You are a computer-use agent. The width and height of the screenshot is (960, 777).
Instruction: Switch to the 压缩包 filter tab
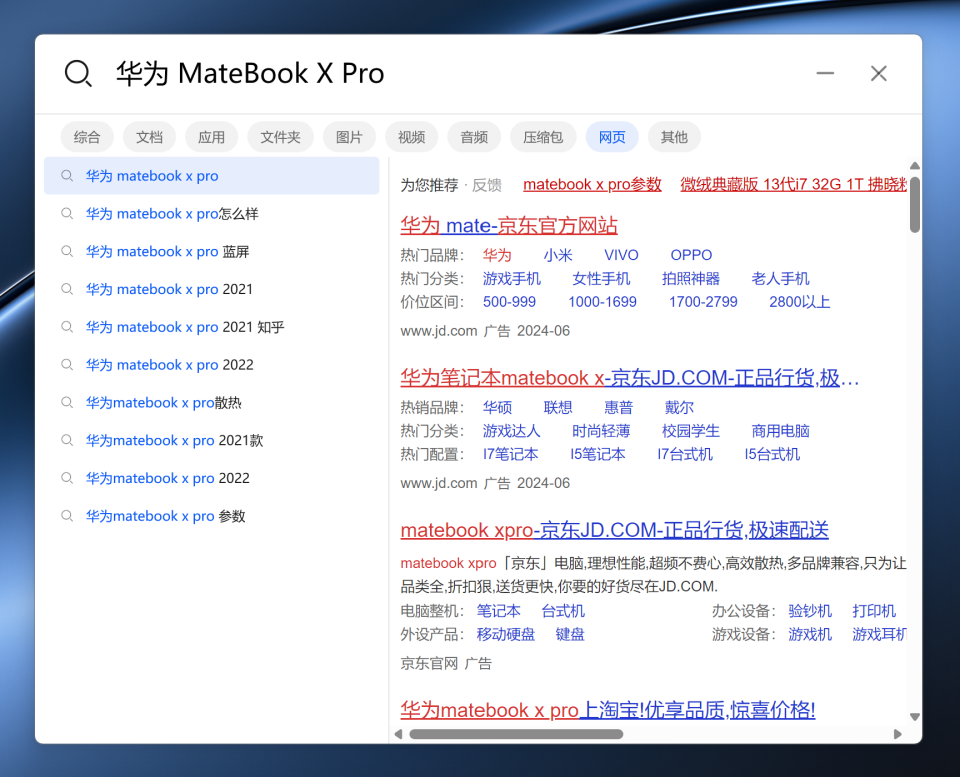543,137
